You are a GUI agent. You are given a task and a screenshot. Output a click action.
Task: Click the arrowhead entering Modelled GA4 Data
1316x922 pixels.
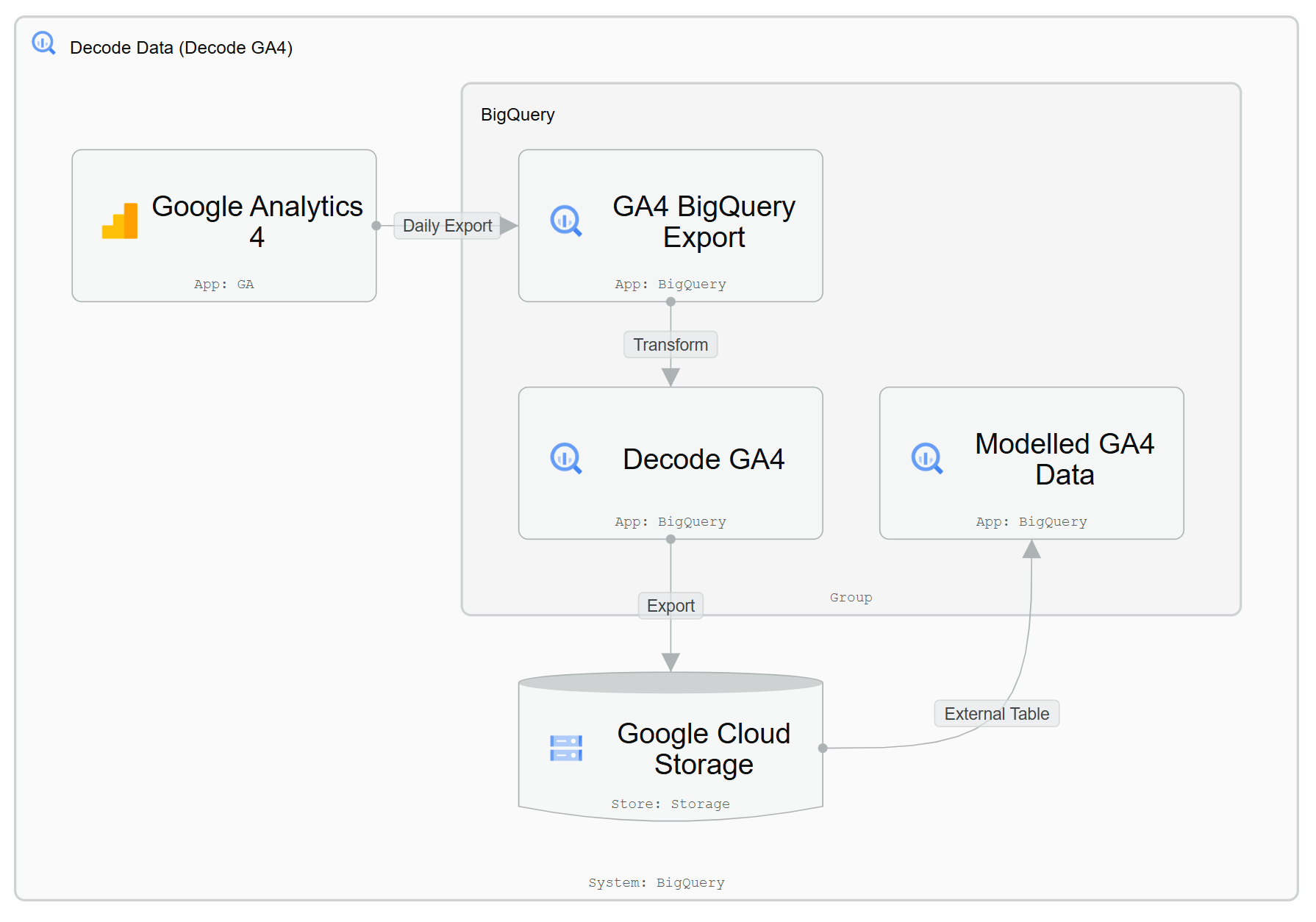coord(1031,550)
